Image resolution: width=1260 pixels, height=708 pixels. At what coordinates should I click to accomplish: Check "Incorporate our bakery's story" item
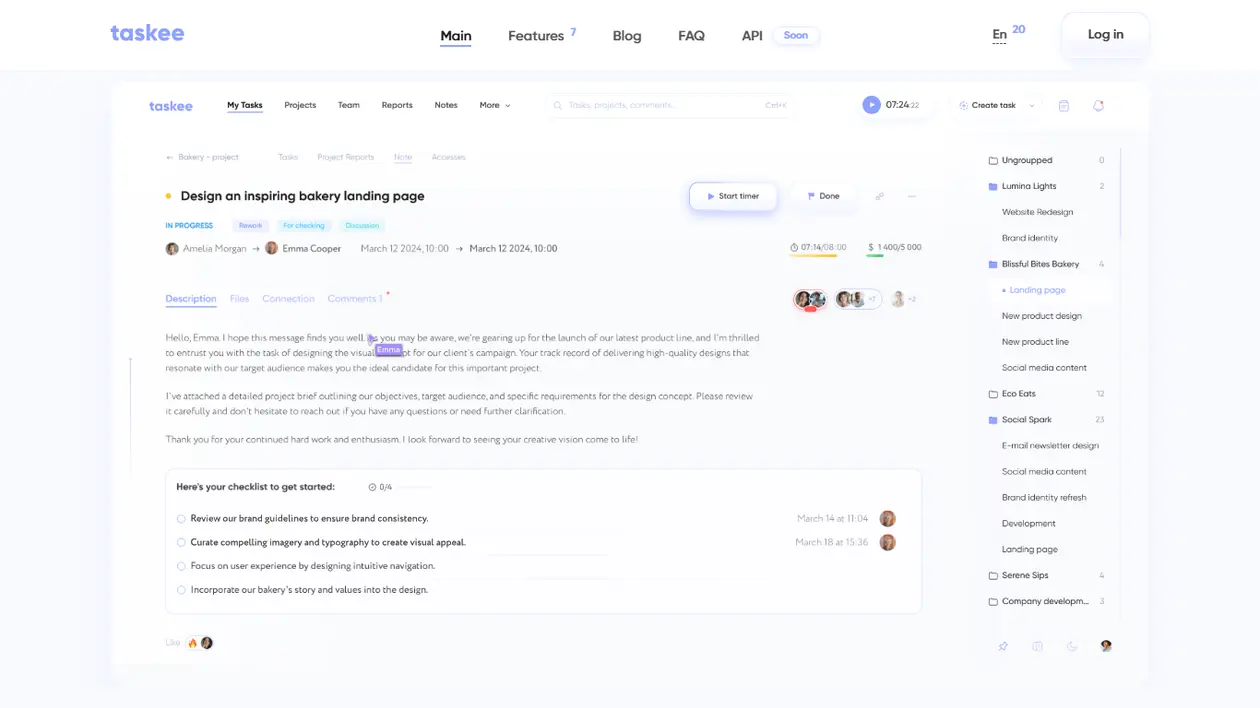pyautogui.click(x=181, y=590)
